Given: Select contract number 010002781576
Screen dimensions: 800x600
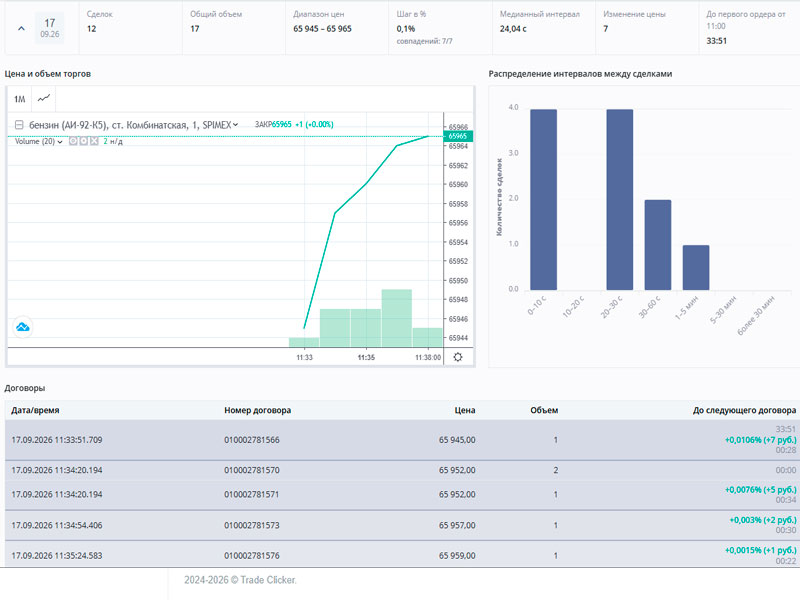Looking at the screenshot, I should 252,555.
